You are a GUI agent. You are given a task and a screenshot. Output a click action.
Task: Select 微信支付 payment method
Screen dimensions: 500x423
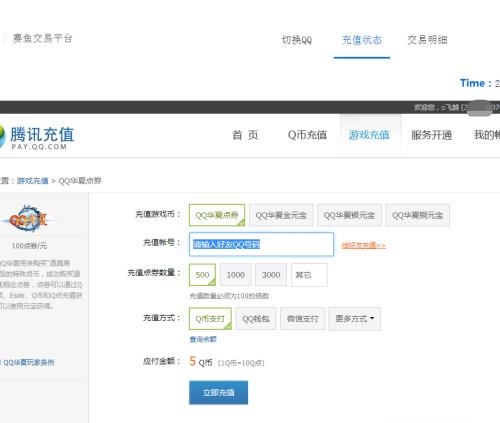[302, 319]
